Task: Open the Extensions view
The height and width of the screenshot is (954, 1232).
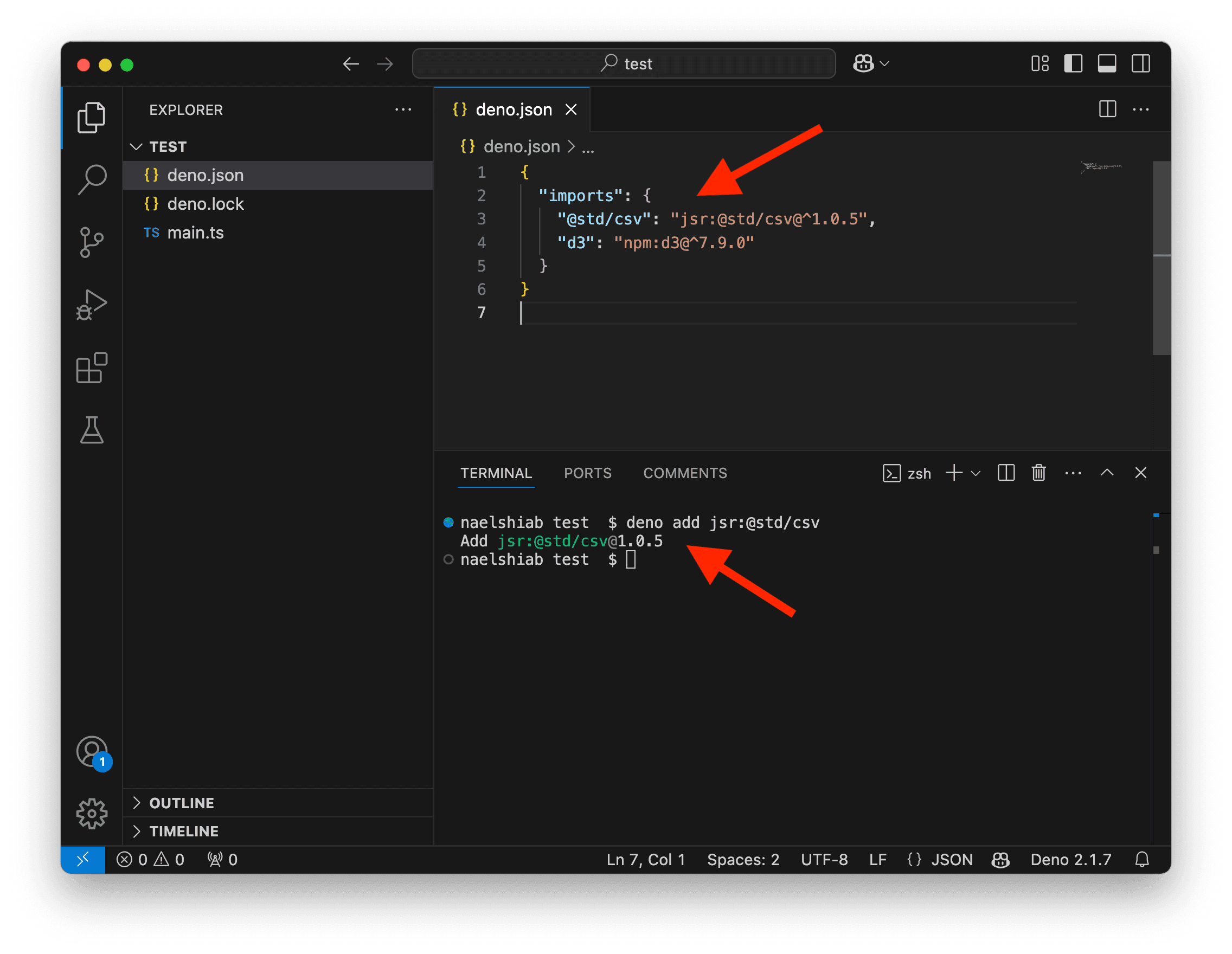Action: pos(92,368)
